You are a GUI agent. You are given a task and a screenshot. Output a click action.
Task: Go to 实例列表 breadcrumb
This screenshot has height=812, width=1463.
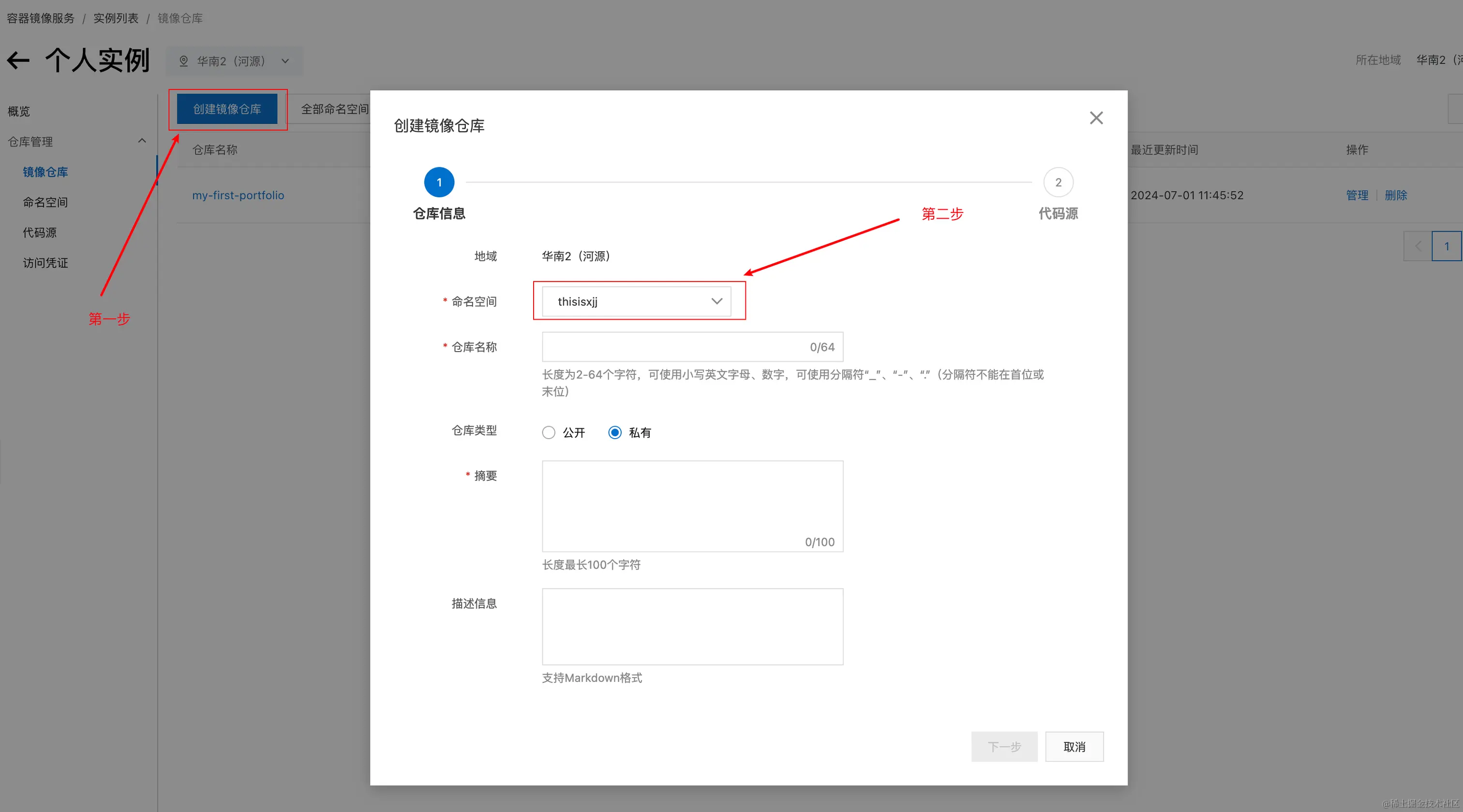tap(116, 18)
